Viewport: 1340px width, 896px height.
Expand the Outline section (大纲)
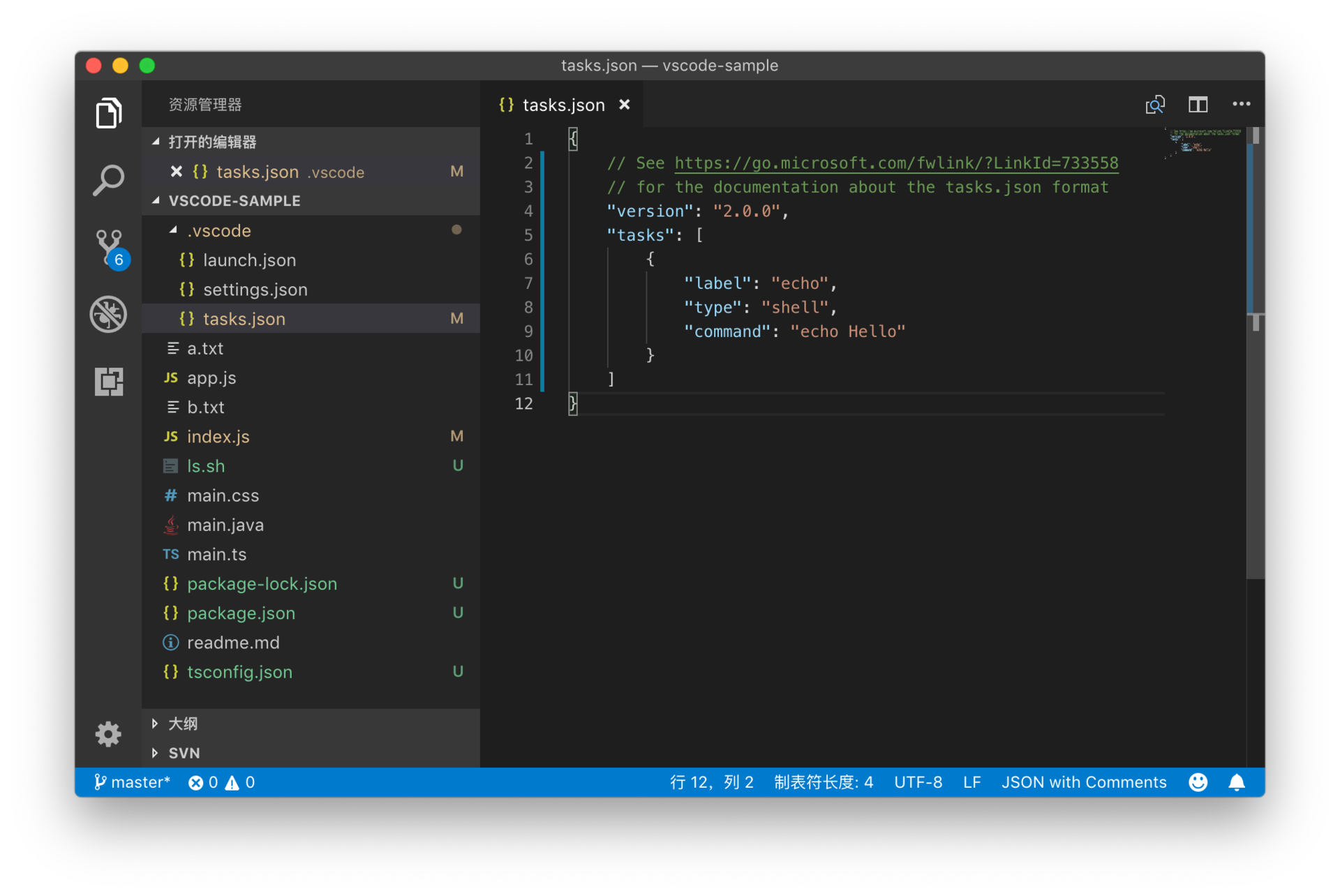(183, 724)
